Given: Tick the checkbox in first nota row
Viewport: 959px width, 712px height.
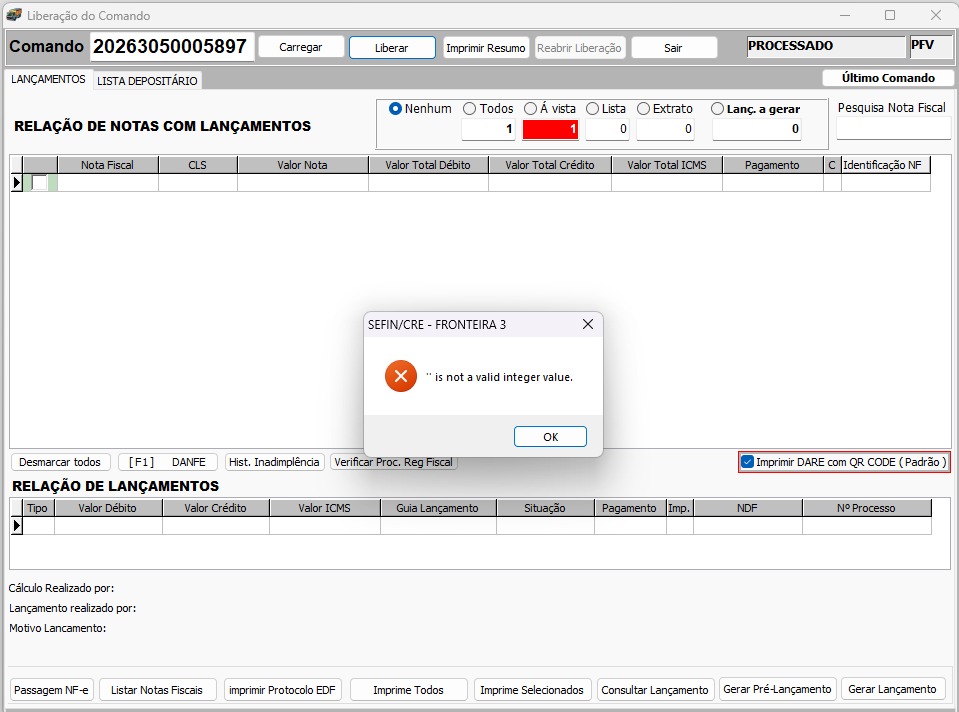Looking at the screenshot, I should 39,183.
